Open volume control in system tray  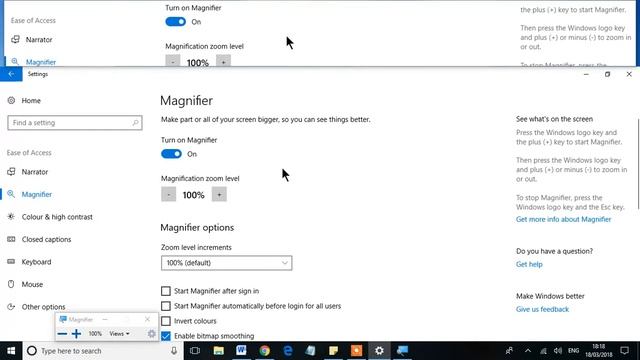[x=558, y=351]
